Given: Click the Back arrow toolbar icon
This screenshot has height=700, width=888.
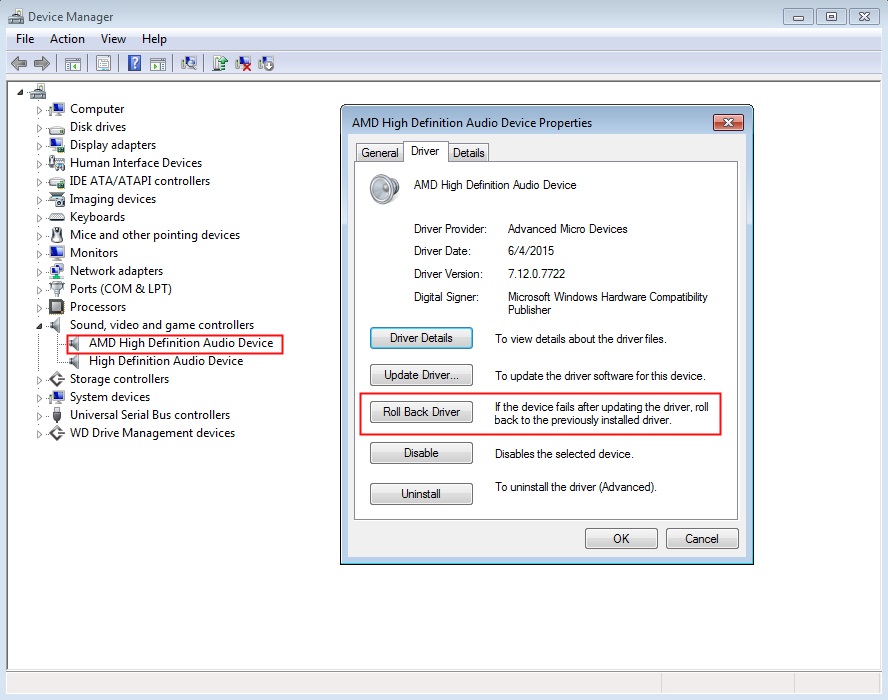Looking at the screenshot, I should point(19,63).
